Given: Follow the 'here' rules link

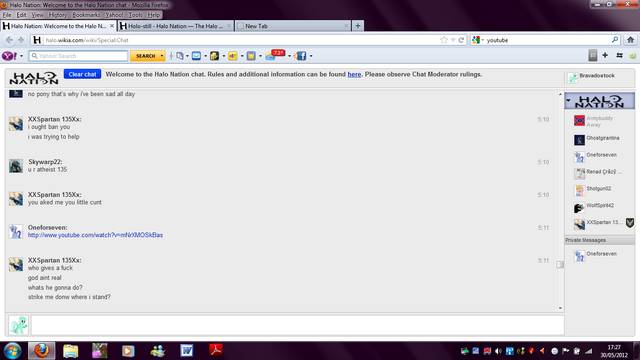Looking at the screenshot, I should pyautogui.click(x=354, y=74).
